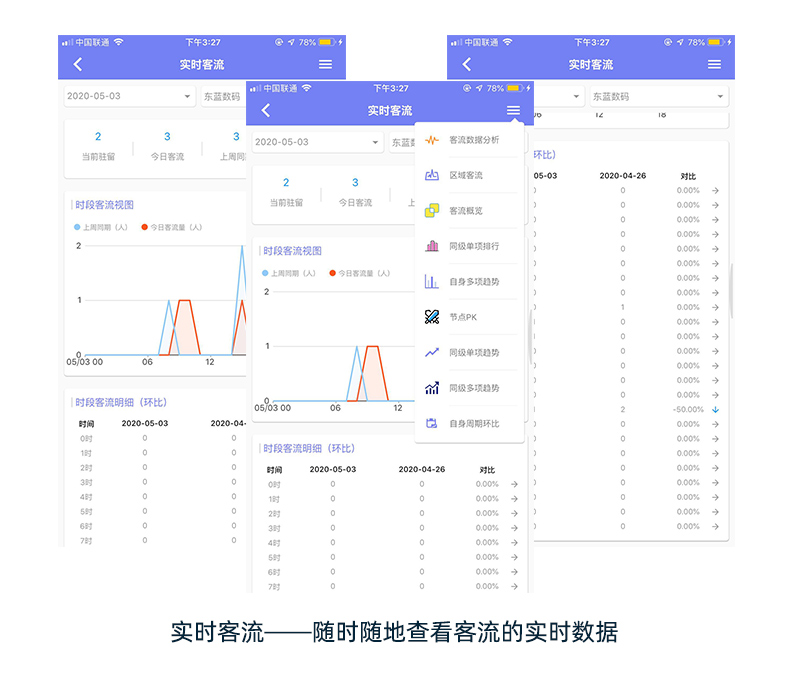
Task: Tap the 当前驻留 stat in the middle phone
Action: (286, 193)
